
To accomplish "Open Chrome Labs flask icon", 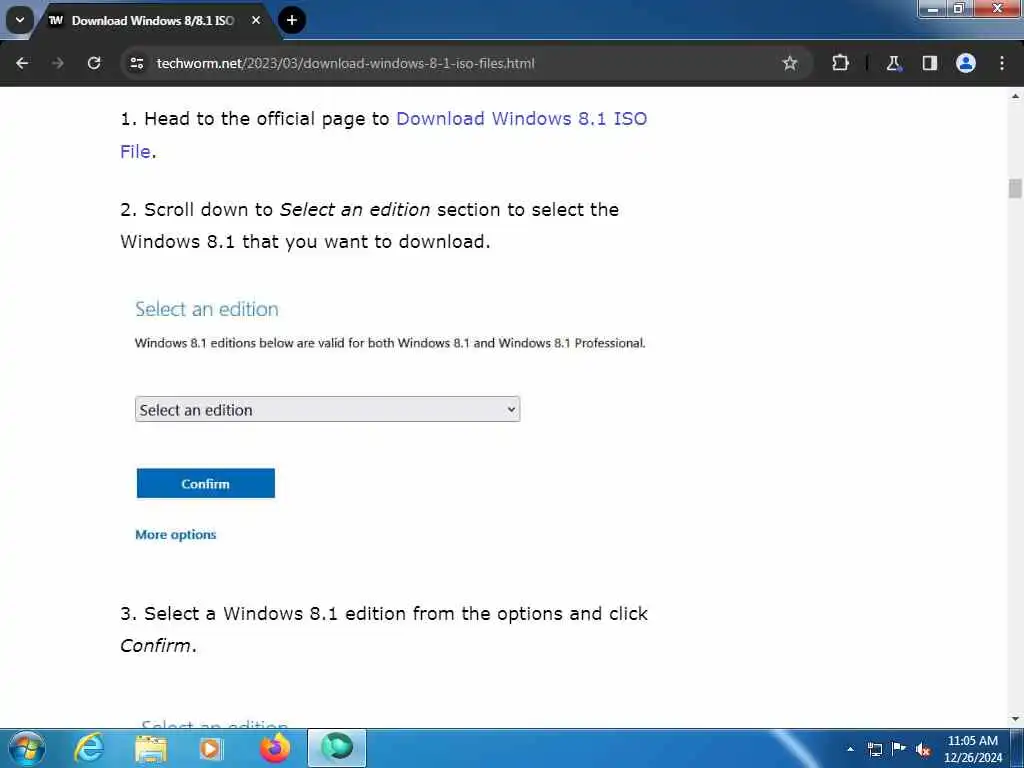I will (x=893, y=63).
